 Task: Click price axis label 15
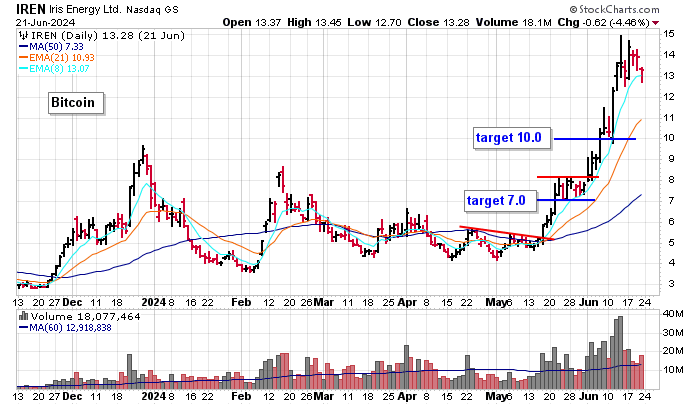(x=668, y=34)
